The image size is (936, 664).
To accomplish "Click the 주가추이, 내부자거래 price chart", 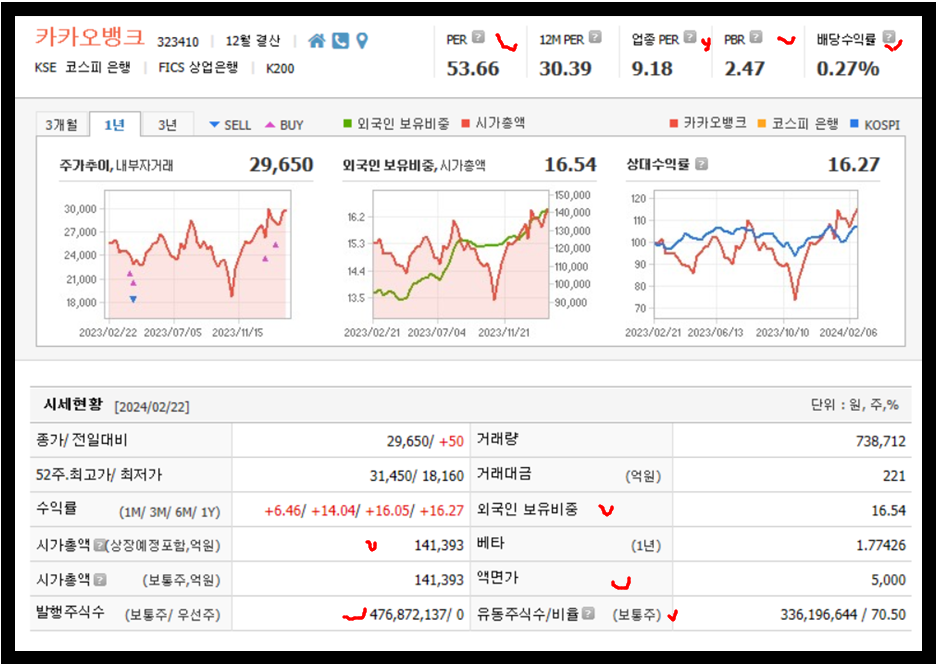I will pyautogui.click(x=199, y=254).
